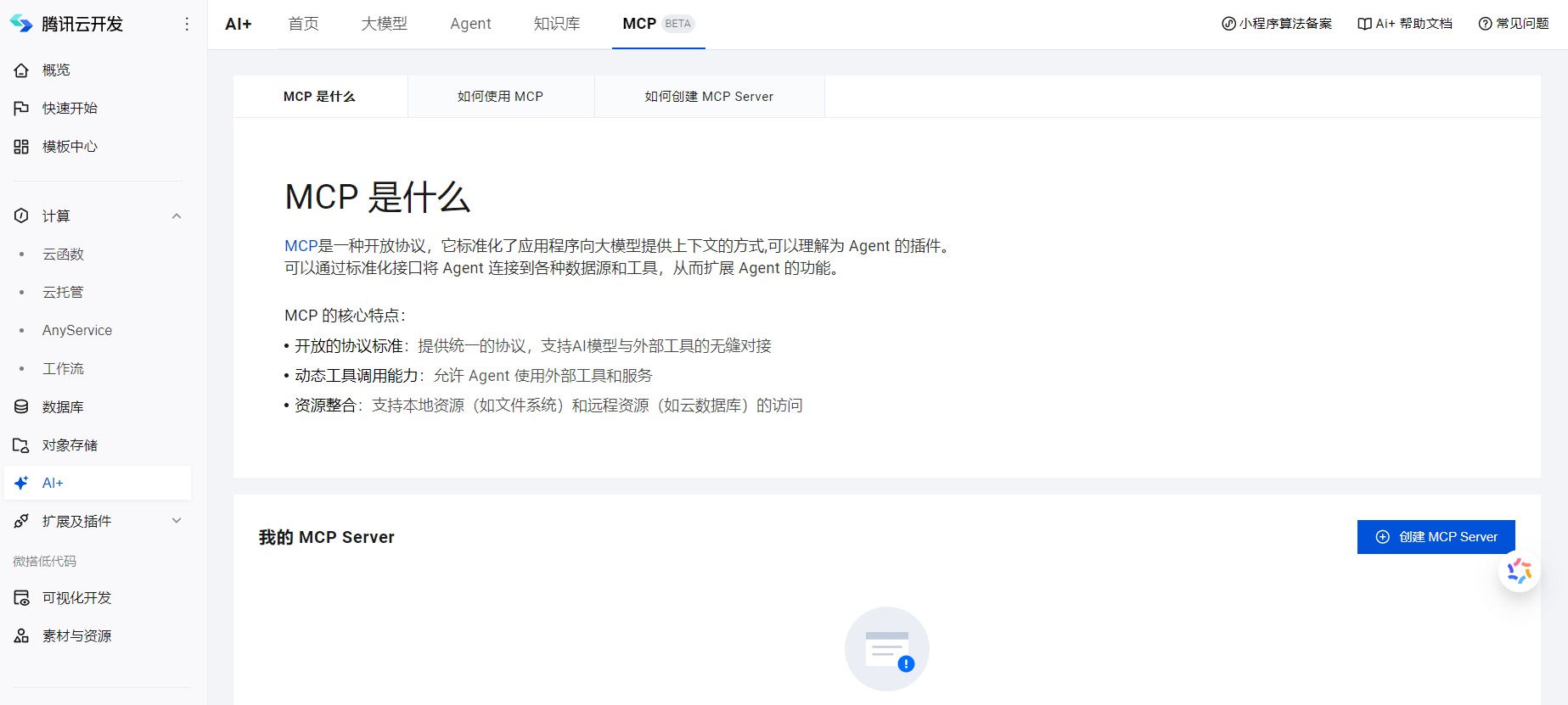Click the 小程序算法备案 icon
The width and height of the screenshot is (1568, 705).
tap(1228, 24)
